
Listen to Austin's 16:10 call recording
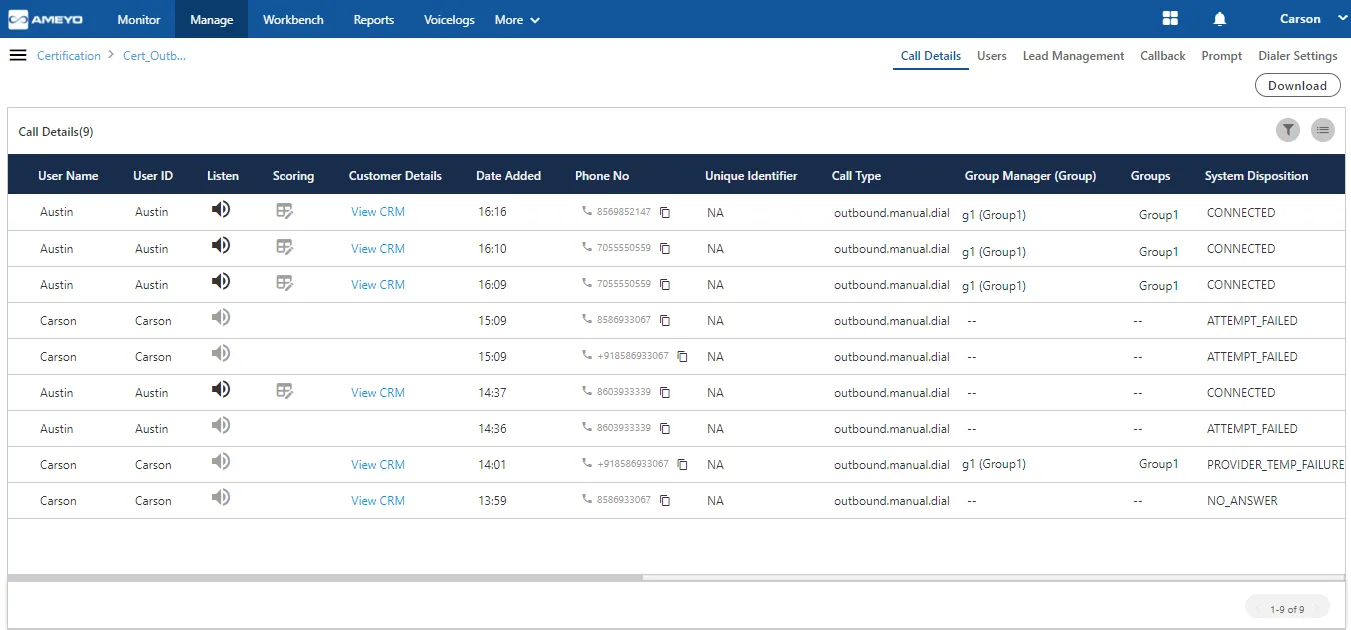coord(221,245)
